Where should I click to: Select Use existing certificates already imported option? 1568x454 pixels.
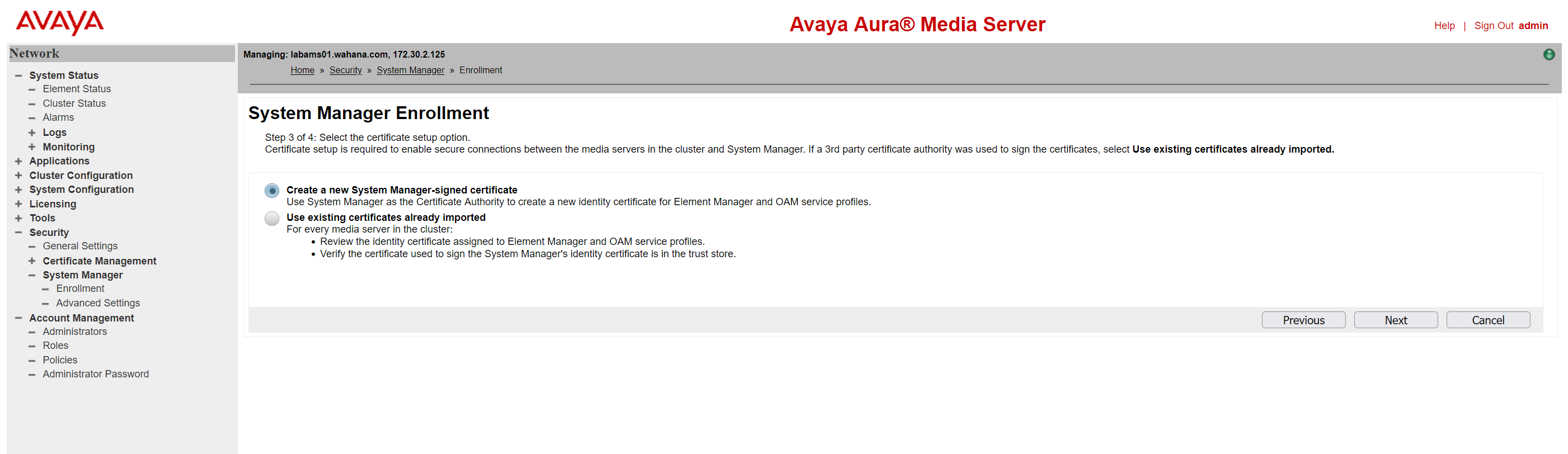coord(271,218)
